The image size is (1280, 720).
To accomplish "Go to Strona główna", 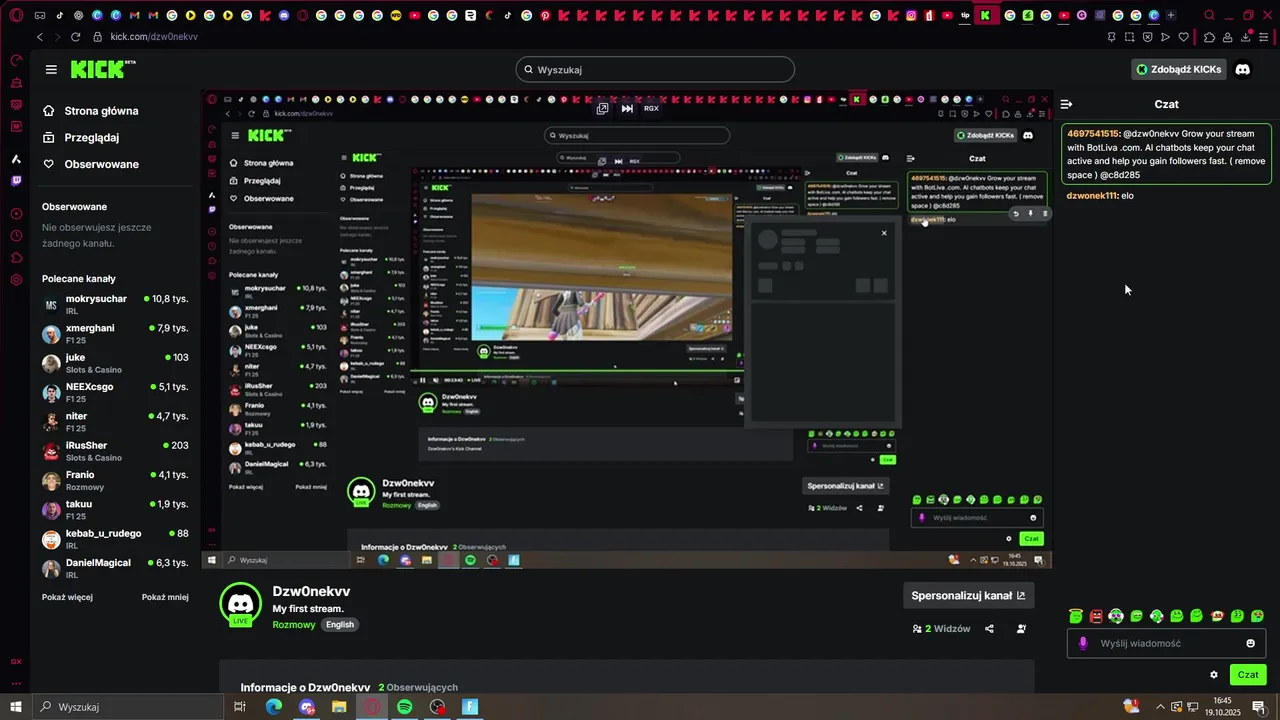I will point(101,111).
